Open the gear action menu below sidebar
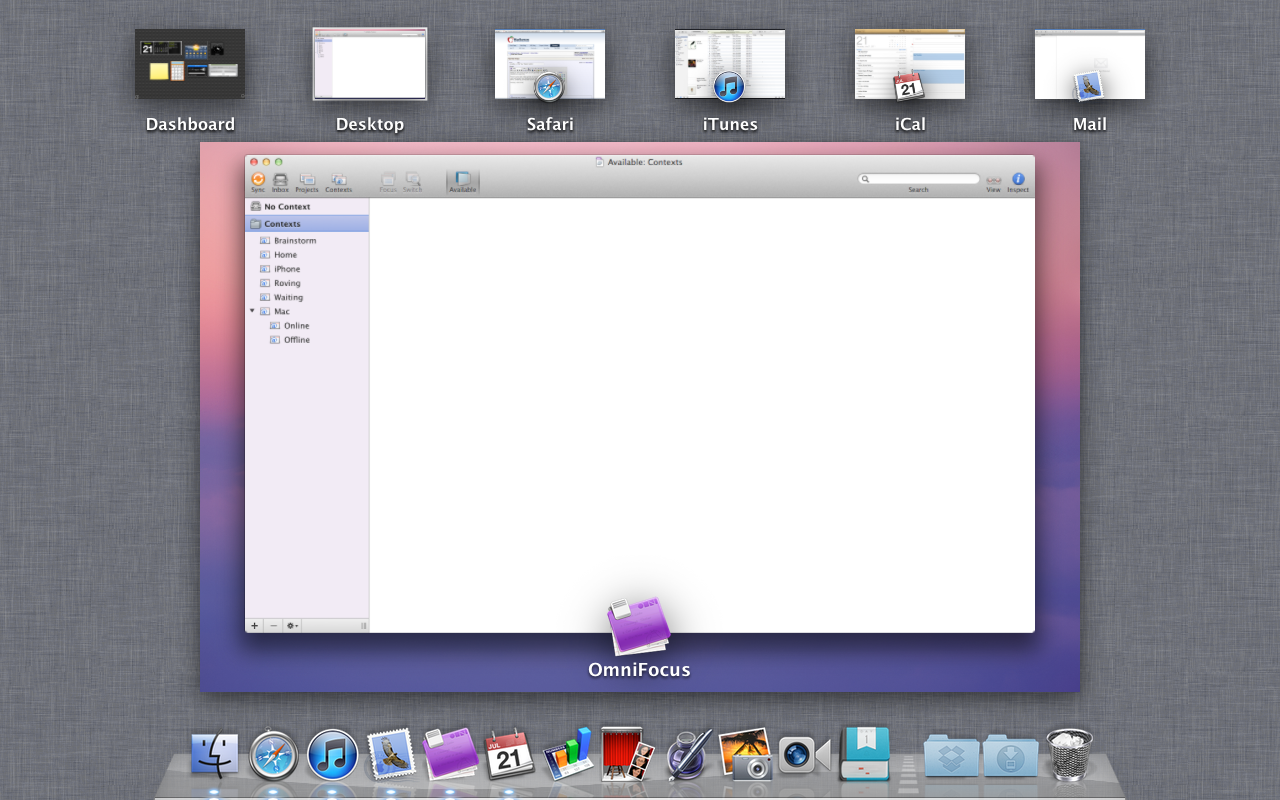Screen dimensions: 1280x800 (292, 626)
